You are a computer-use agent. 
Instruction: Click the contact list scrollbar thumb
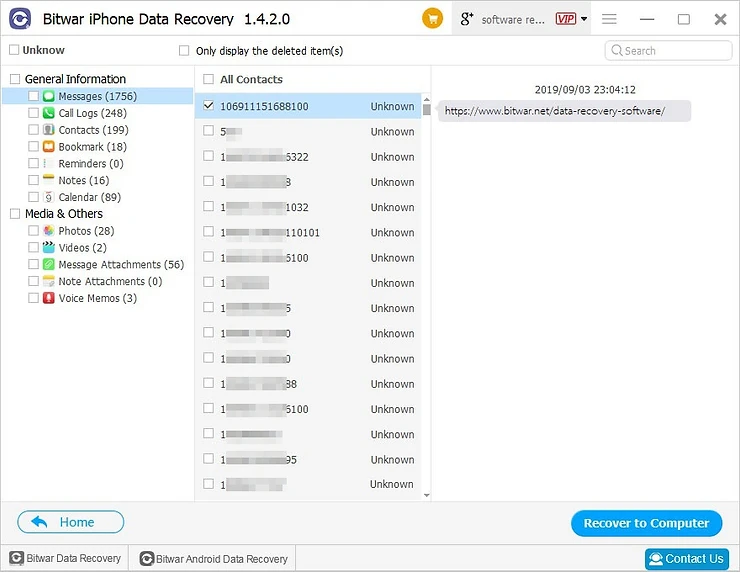pos(427,110)
